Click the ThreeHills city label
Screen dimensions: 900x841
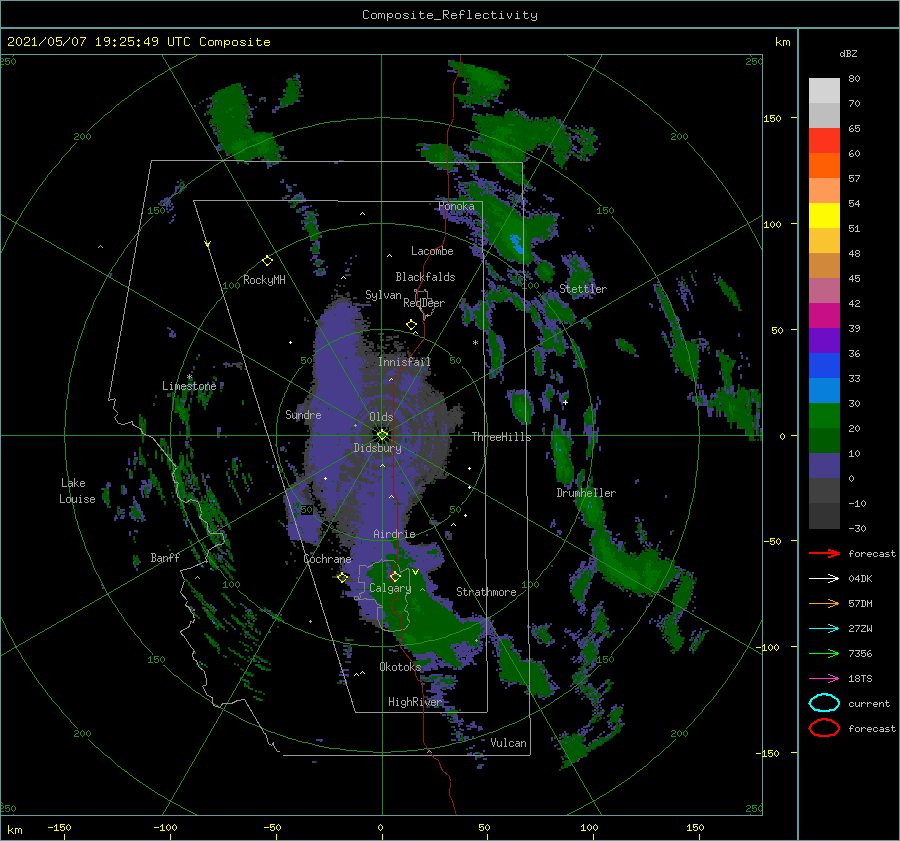tap(501, 437)
